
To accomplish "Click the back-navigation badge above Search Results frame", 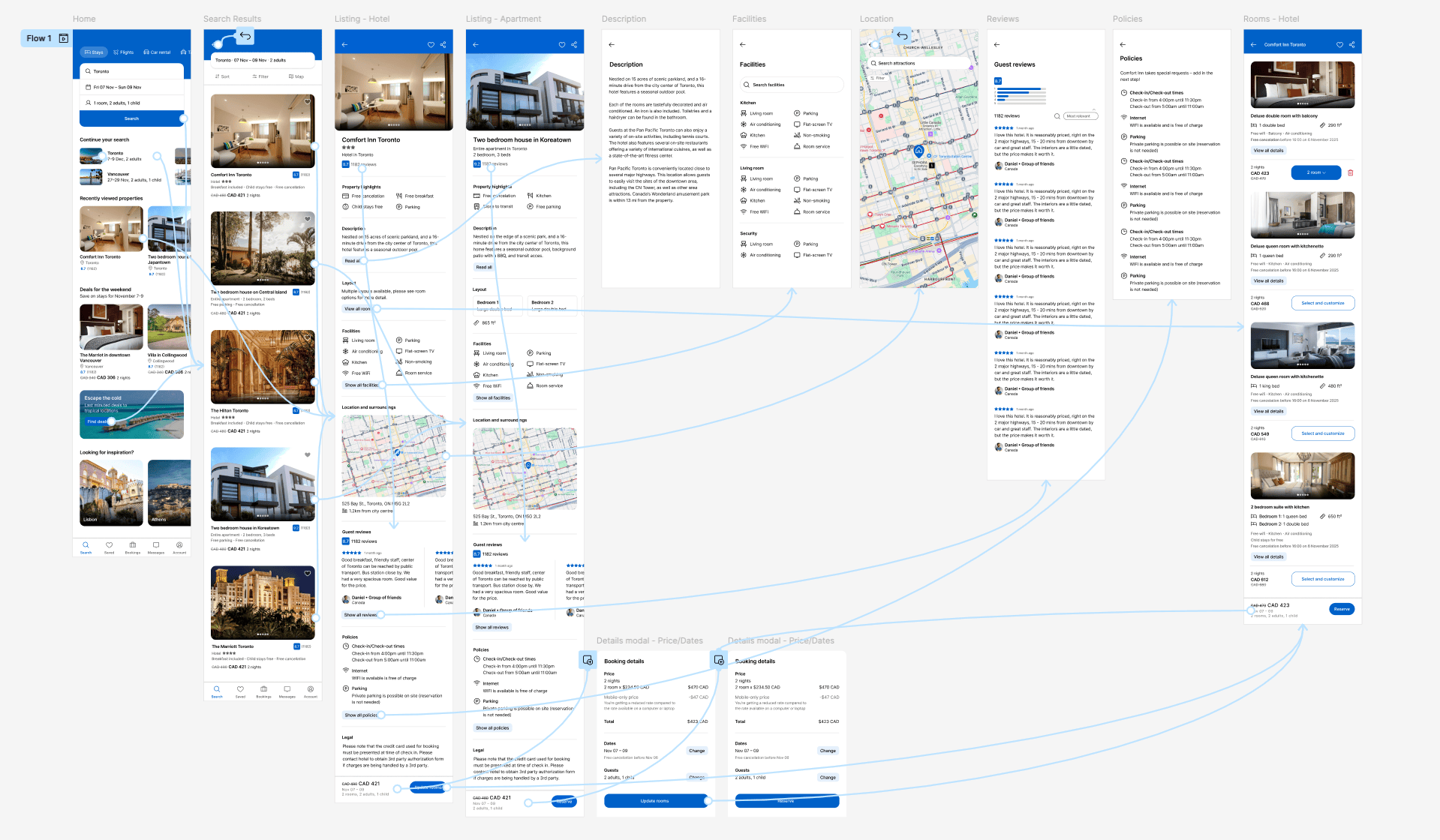I will click(x=245, y=36).
